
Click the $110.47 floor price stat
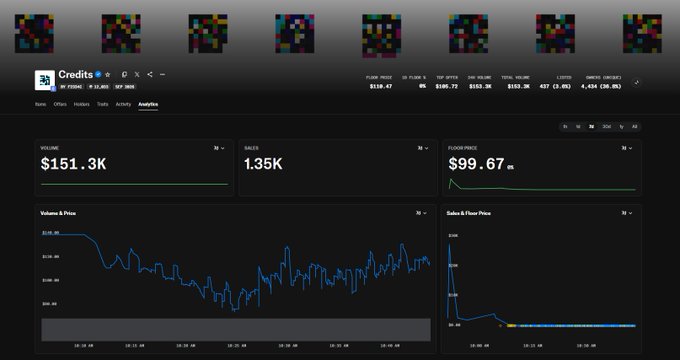381,86
